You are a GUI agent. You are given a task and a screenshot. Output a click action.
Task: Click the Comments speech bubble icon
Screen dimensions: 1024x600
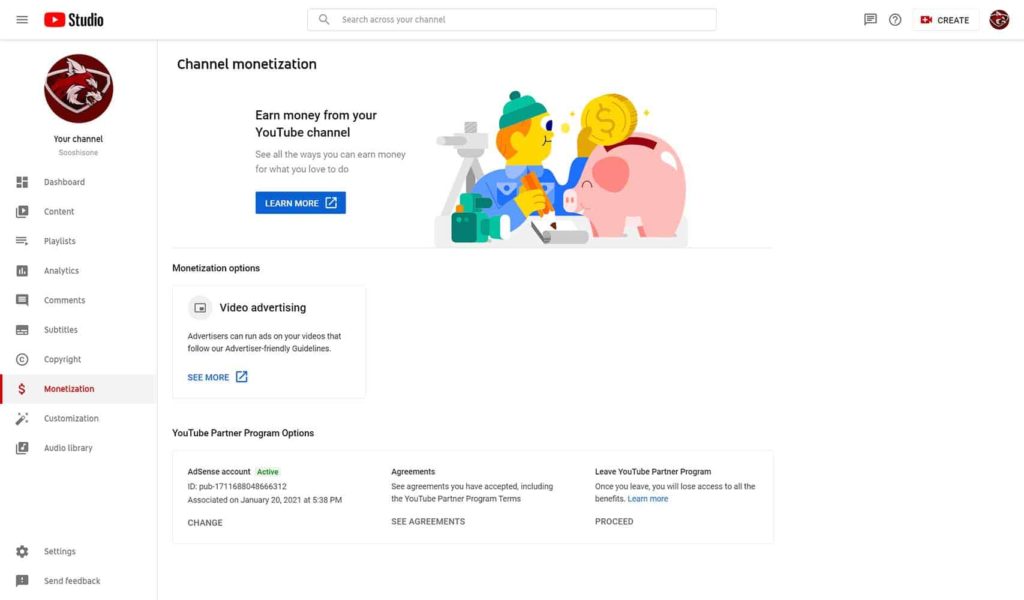pos(22,300)
